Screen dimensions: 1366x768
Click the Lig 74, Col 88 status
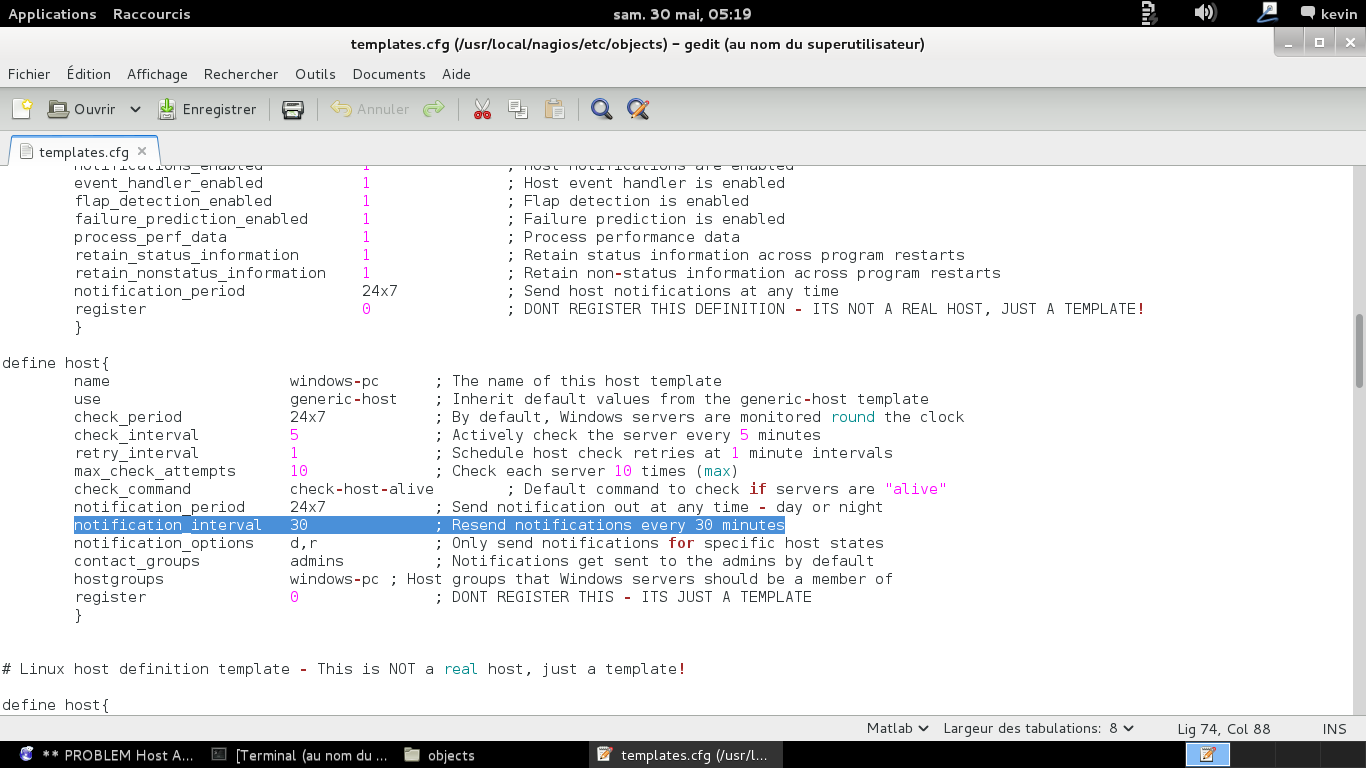(x=1224, y=729)
